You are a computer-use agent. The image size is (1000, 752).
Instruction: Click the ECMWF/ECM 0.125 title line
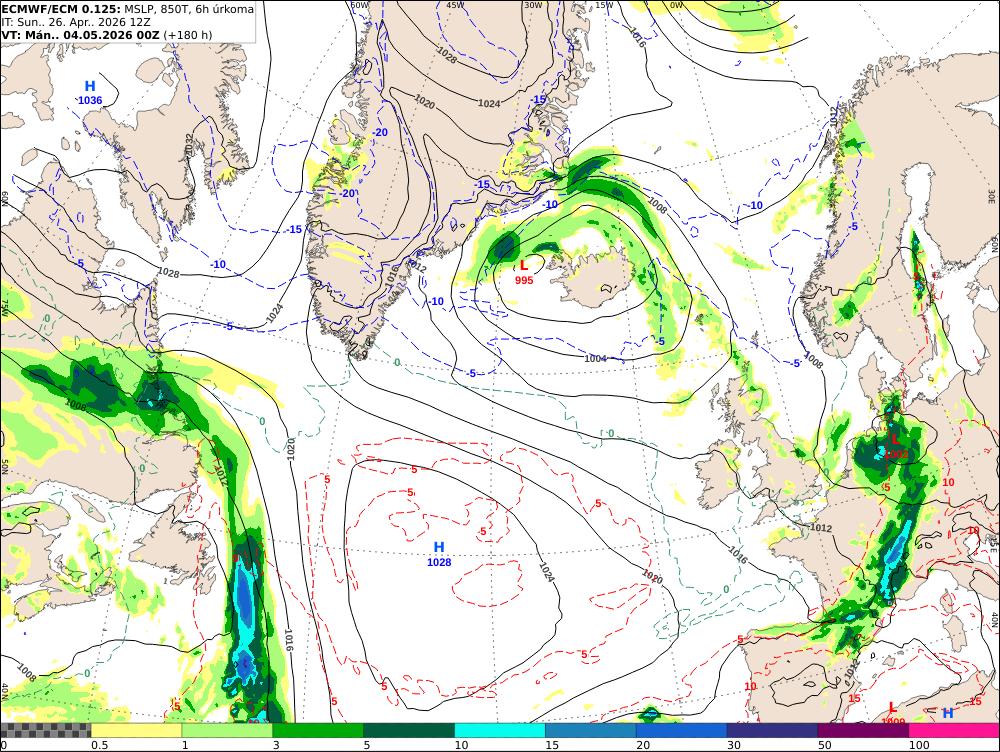128,9
